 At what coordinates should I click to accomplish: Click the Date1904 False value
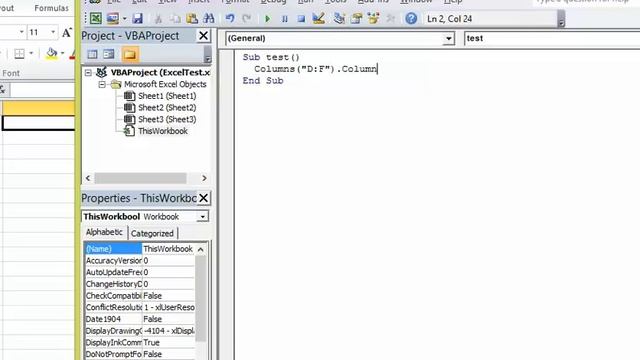pyautogui.click(x=168, y=319)
